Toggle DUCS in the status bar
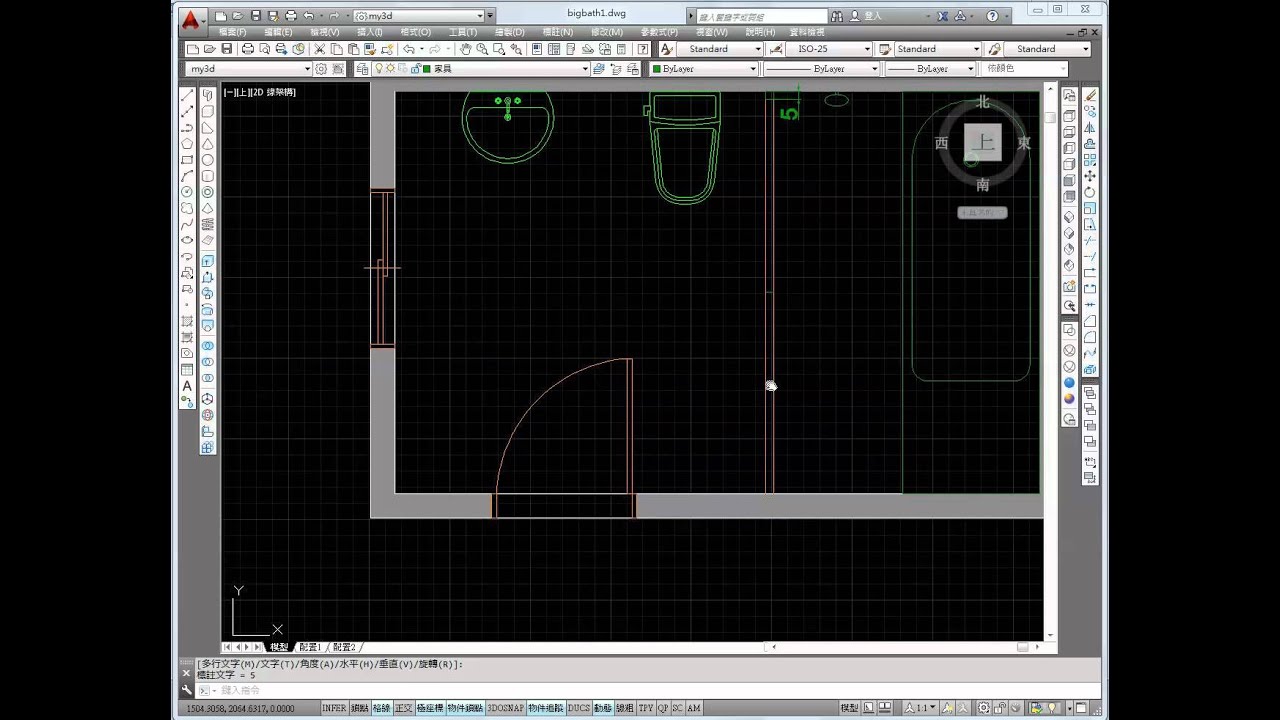 tap(579, 708)
